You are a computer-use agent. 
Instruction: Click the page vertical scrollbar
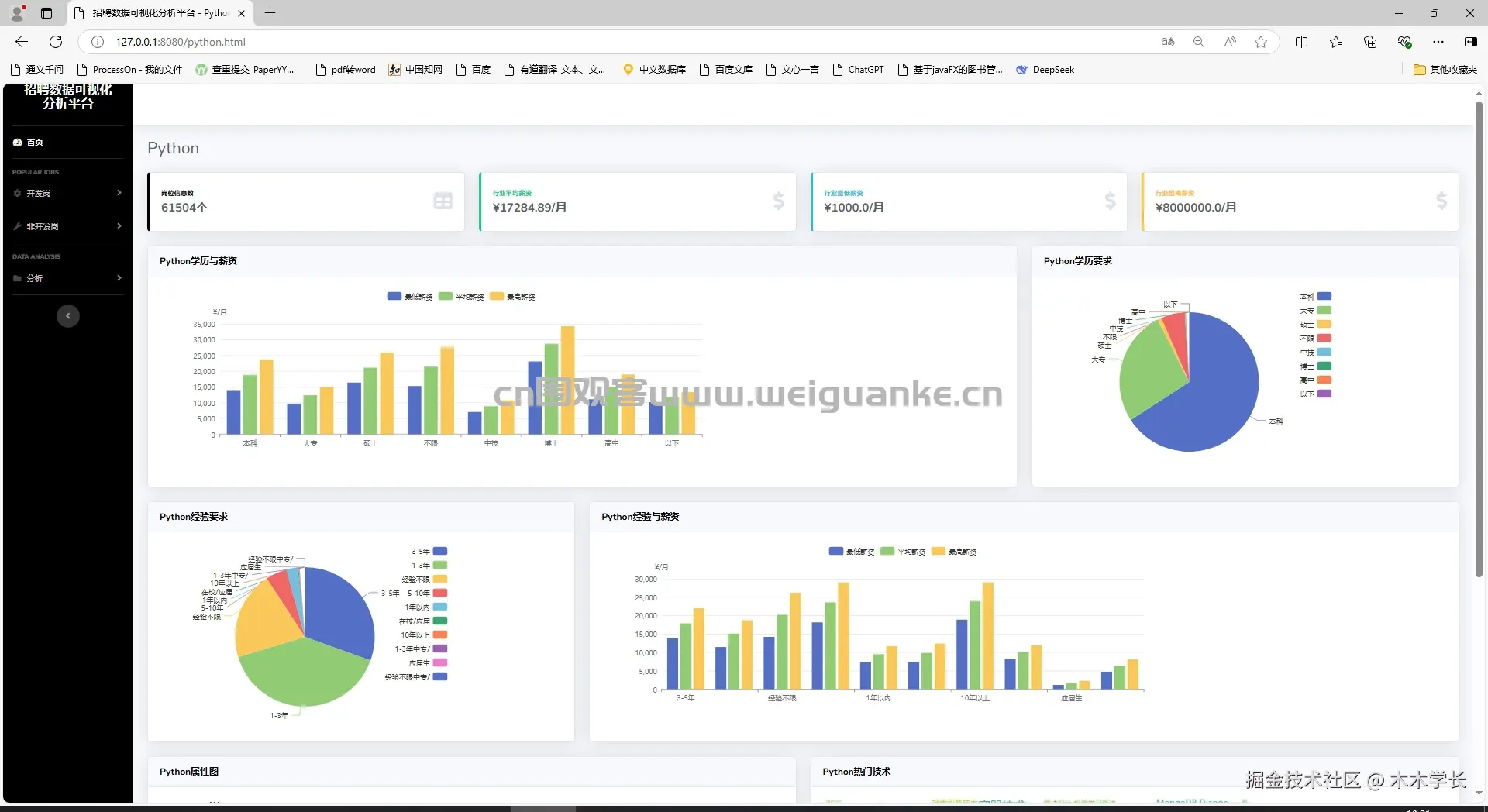(x=1479, y=339)
